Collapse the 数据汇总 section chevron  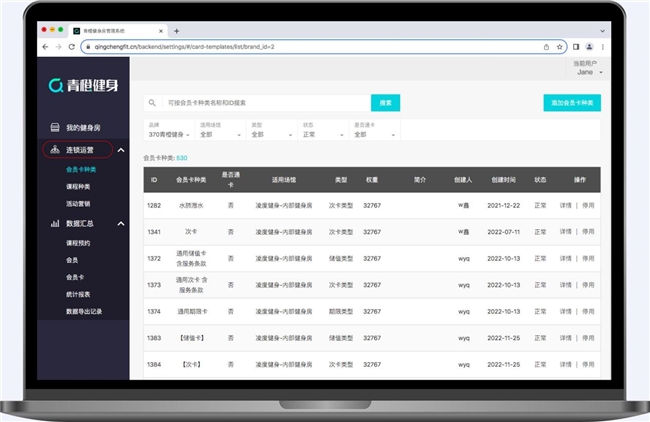pyautogui.click(x=121, y=224)
